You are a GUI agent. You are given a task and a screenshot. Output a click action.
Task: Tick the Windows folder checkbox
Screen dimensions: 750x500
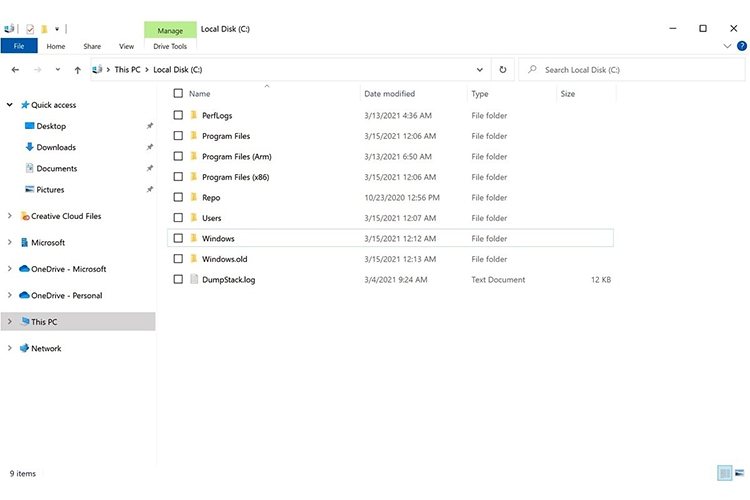178,238
